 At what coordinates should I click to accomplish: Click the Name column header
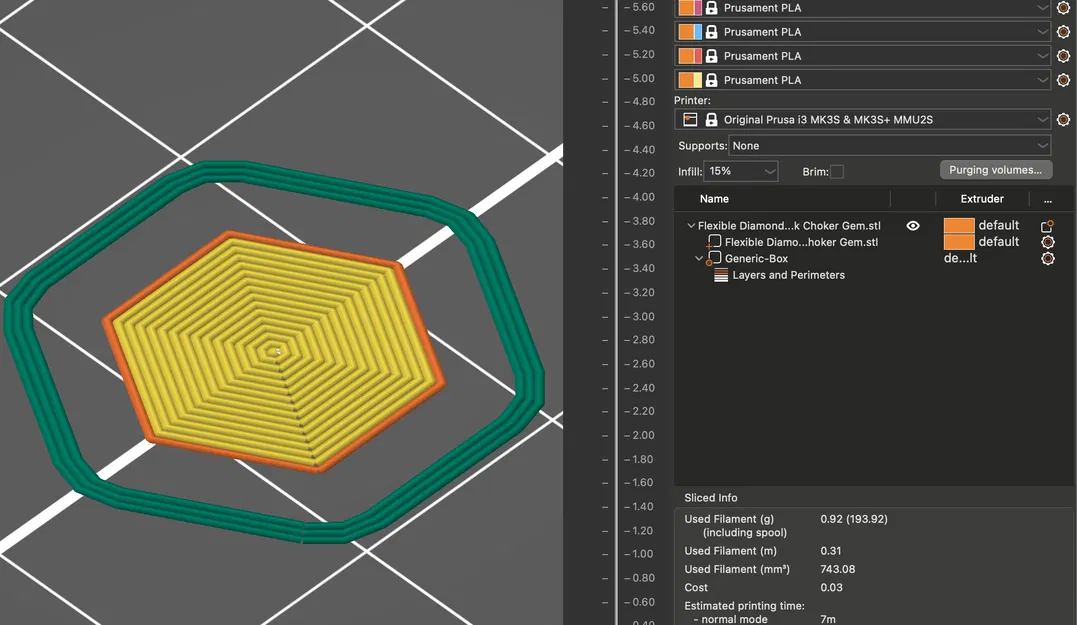click(714, 198)
